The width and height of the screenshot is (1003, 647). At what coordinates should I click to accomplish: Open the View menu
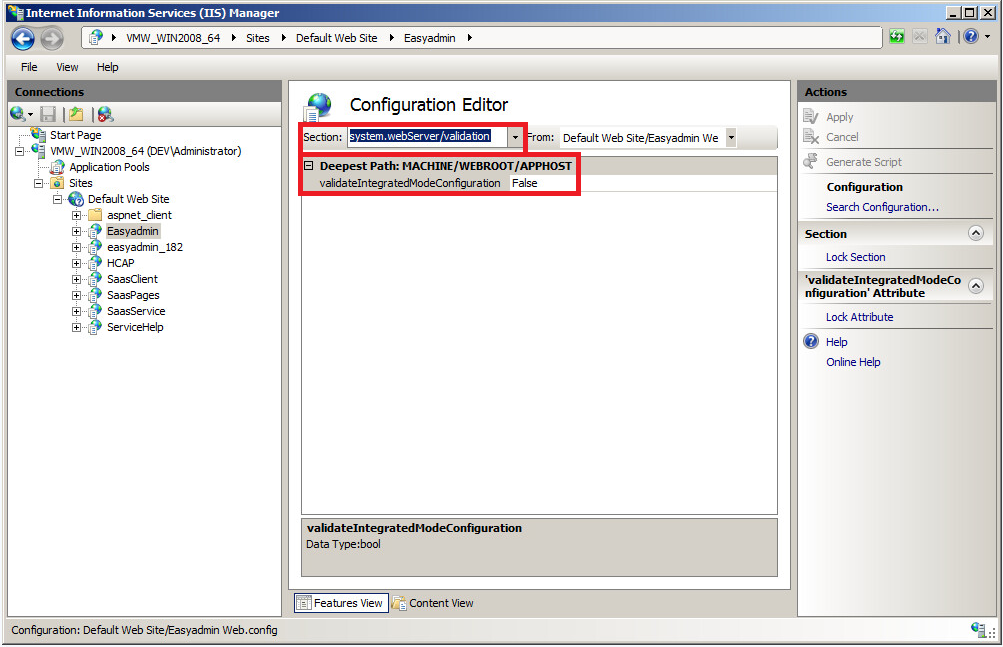coord(67,67)
